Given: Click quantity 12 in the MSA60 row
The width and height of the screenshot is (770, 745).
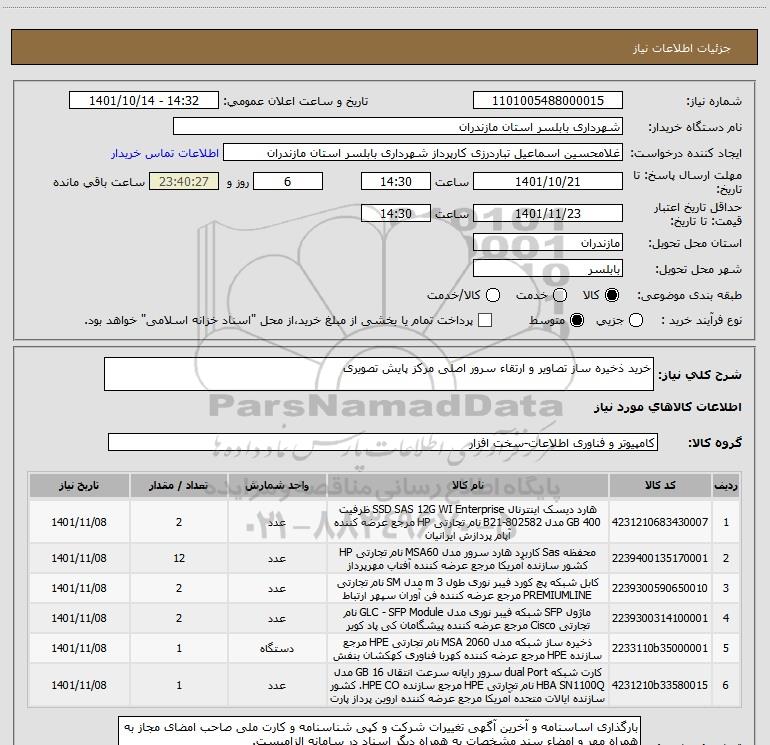Looking at the screenshot, I should [x=179, y=558].
